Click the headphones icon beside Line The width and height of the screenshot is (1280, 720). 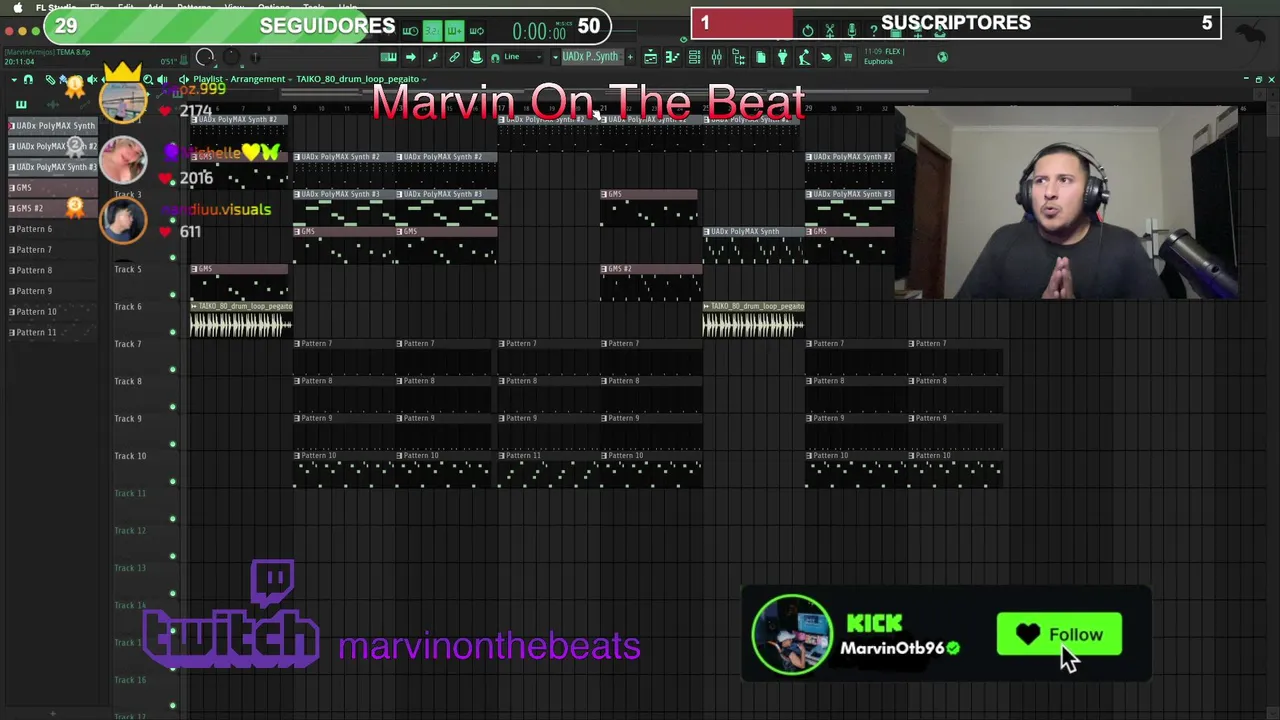click(x=495, y=58)
